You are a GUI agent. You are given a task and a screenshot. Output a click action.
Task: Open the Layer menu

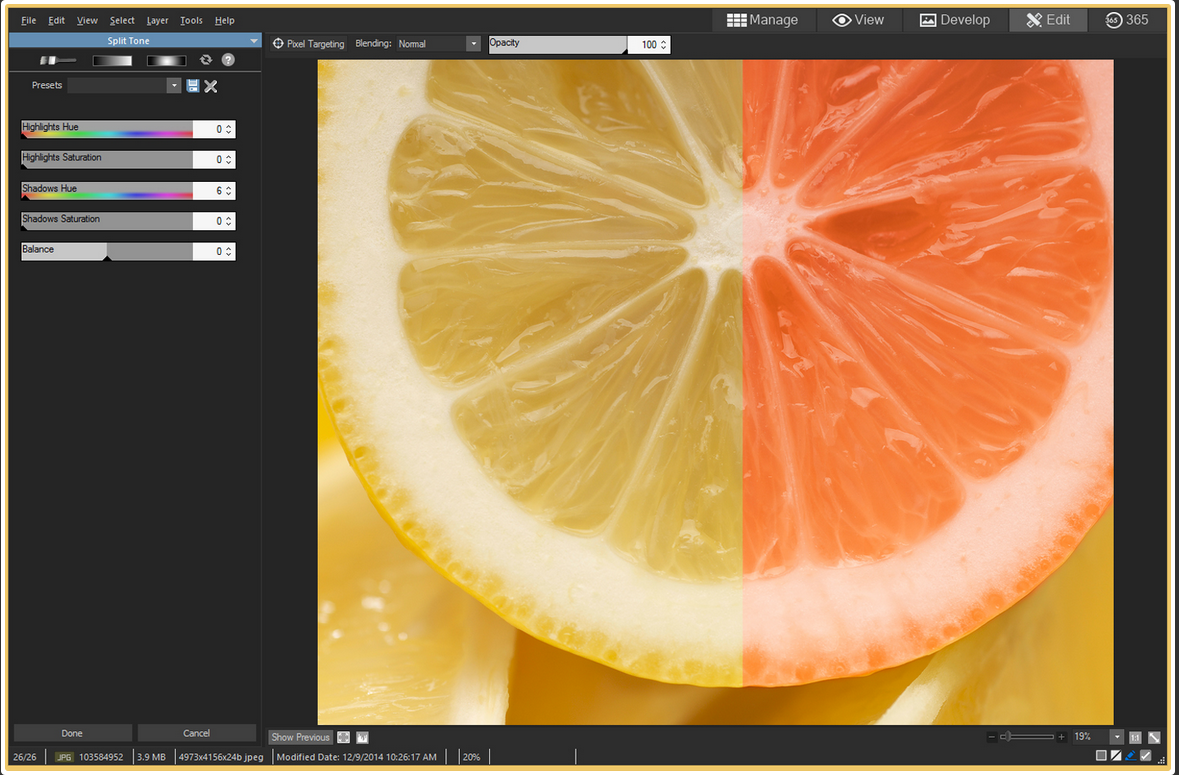(157, 20)
